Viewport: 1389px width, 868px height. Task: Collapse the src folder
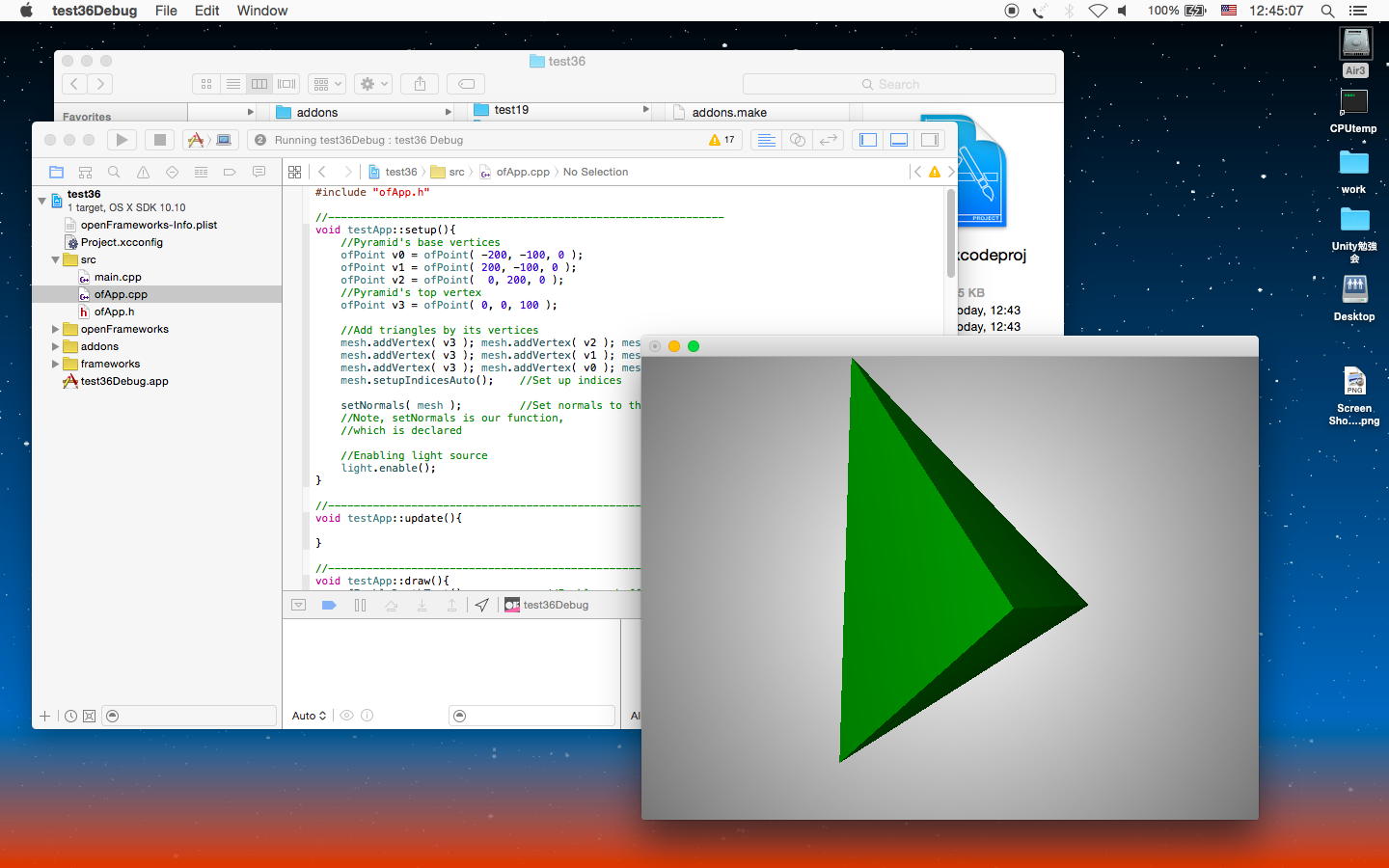[55, 259]
